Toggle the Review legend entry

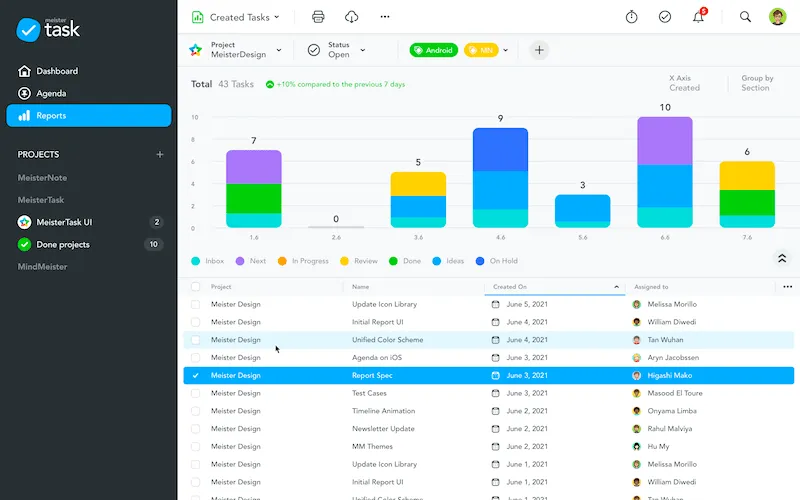[x=359, y=261]
